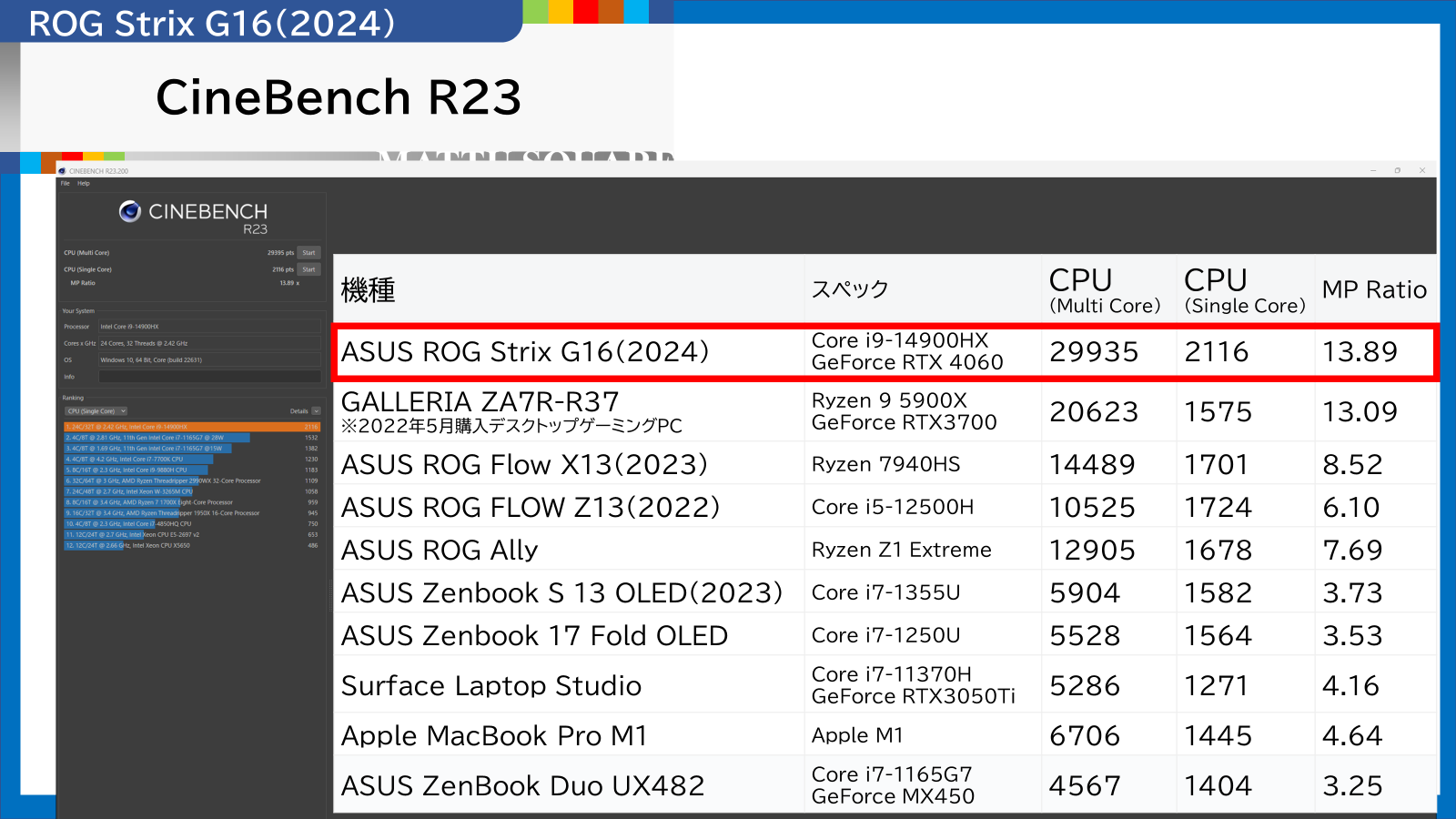Select ranking entry for Threadripper 2990WX
The height and width of the screenshot is (819, 1456).
click(192, 480)
